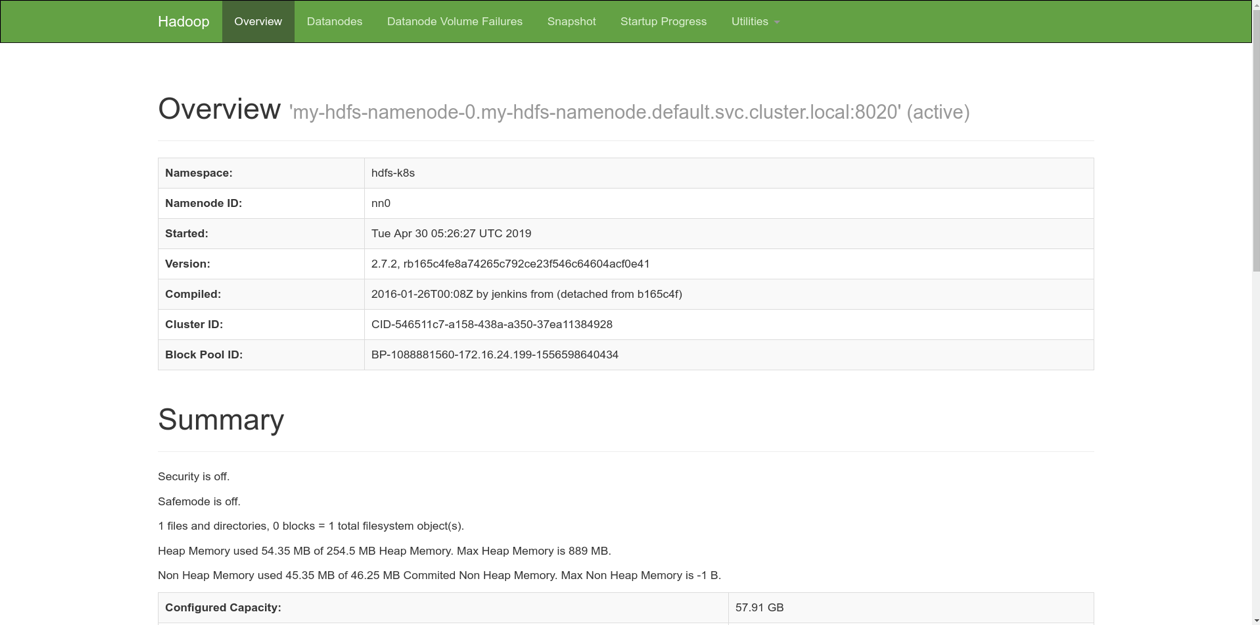Click the Block Pool ID: label cell

(261, 355)
